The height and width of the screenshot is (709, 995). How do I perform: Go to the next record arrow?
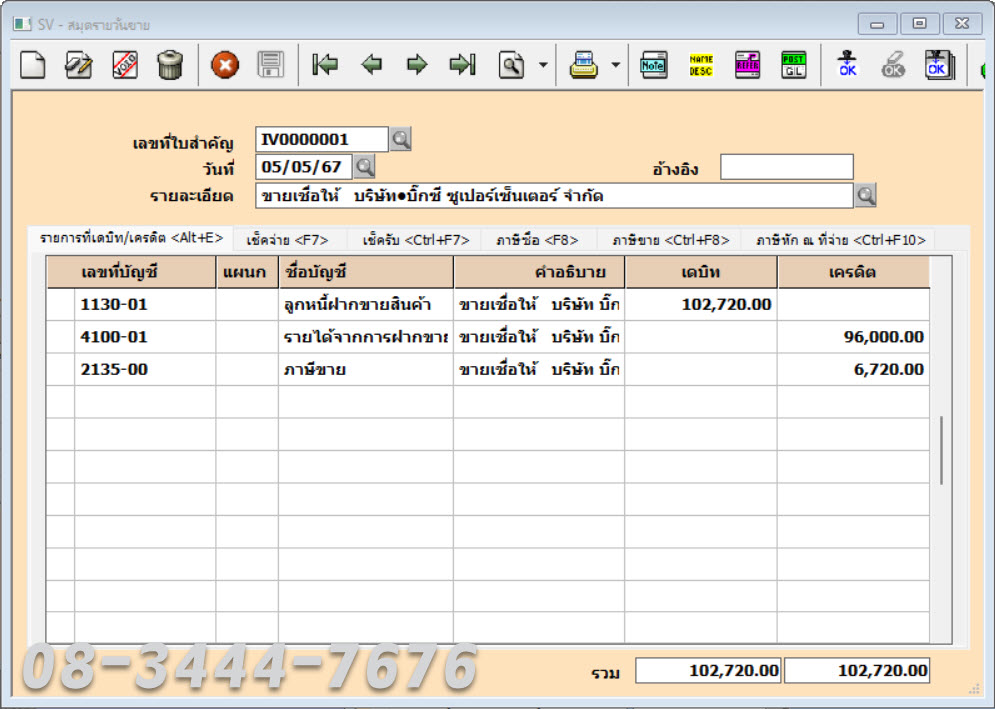[417, 65]
